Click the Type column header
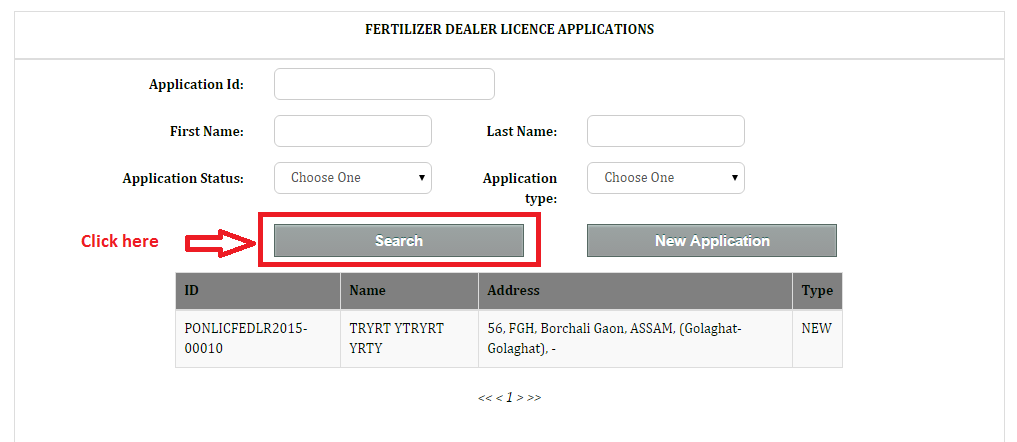Image resolution: width=1017 pixels, height=442 pixels. pos(817,291)
